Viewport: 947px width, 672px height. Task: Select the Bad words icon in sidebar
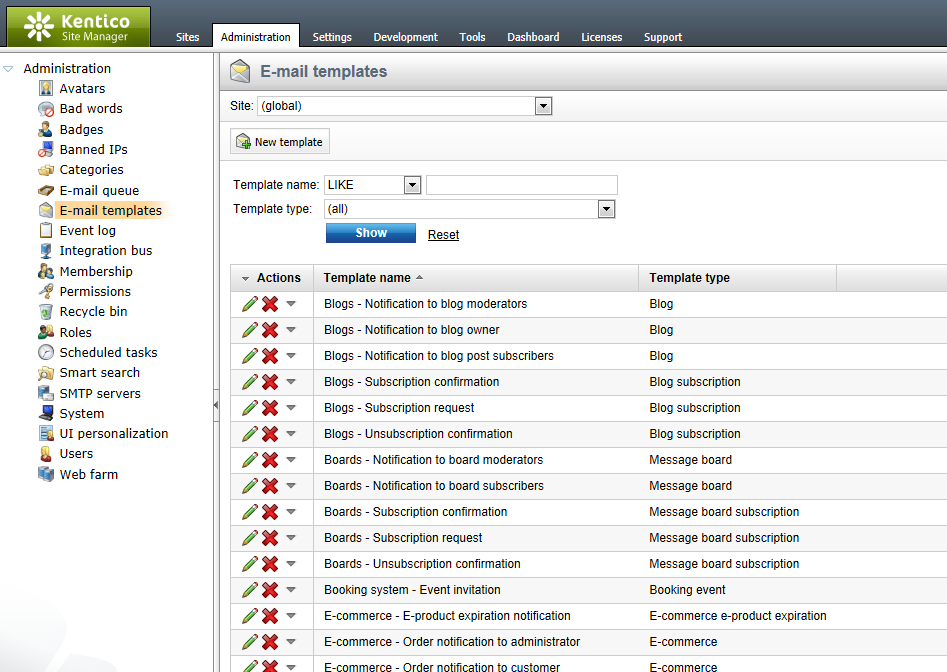click(x=46, y=109)
